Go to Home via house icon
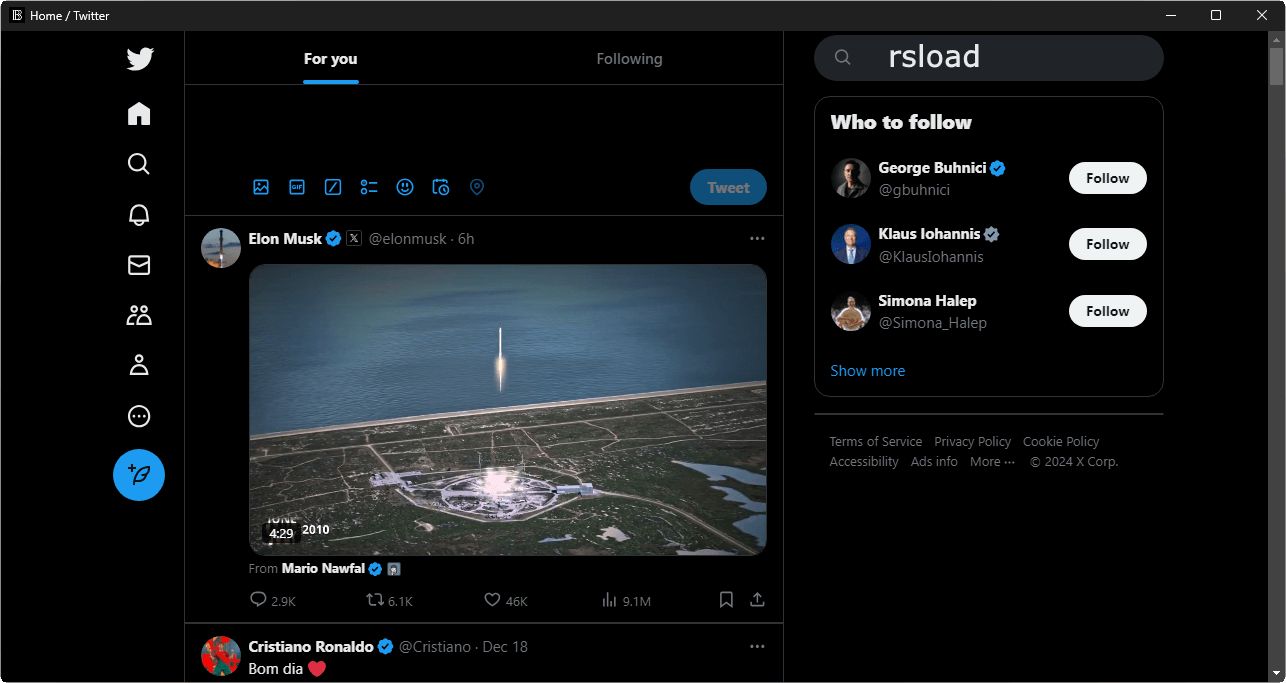Image resolution: width=1286 pixels, height=683 pixels. coord(139,114)
